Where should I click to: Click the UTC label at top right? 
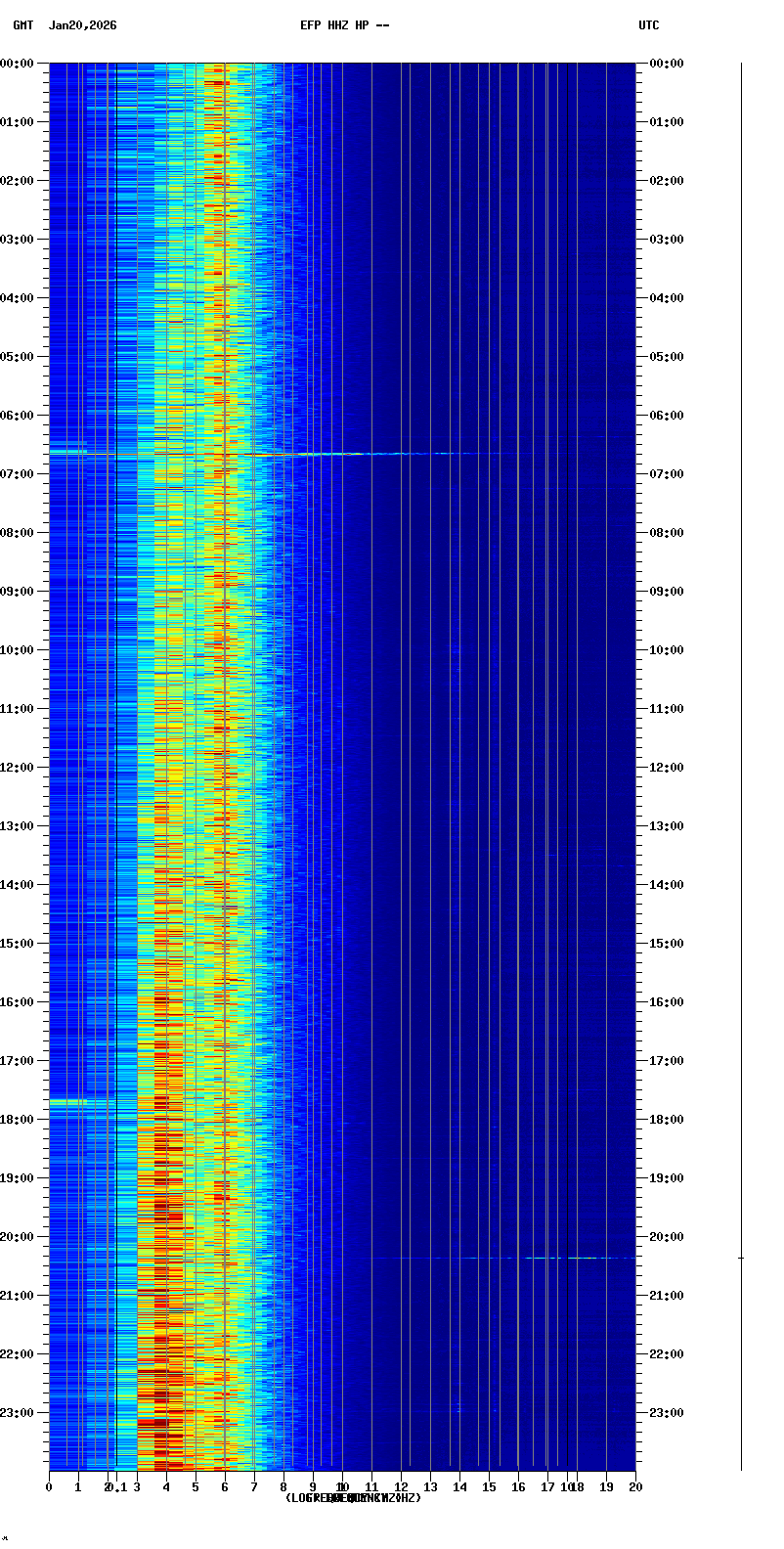(649, 25)
